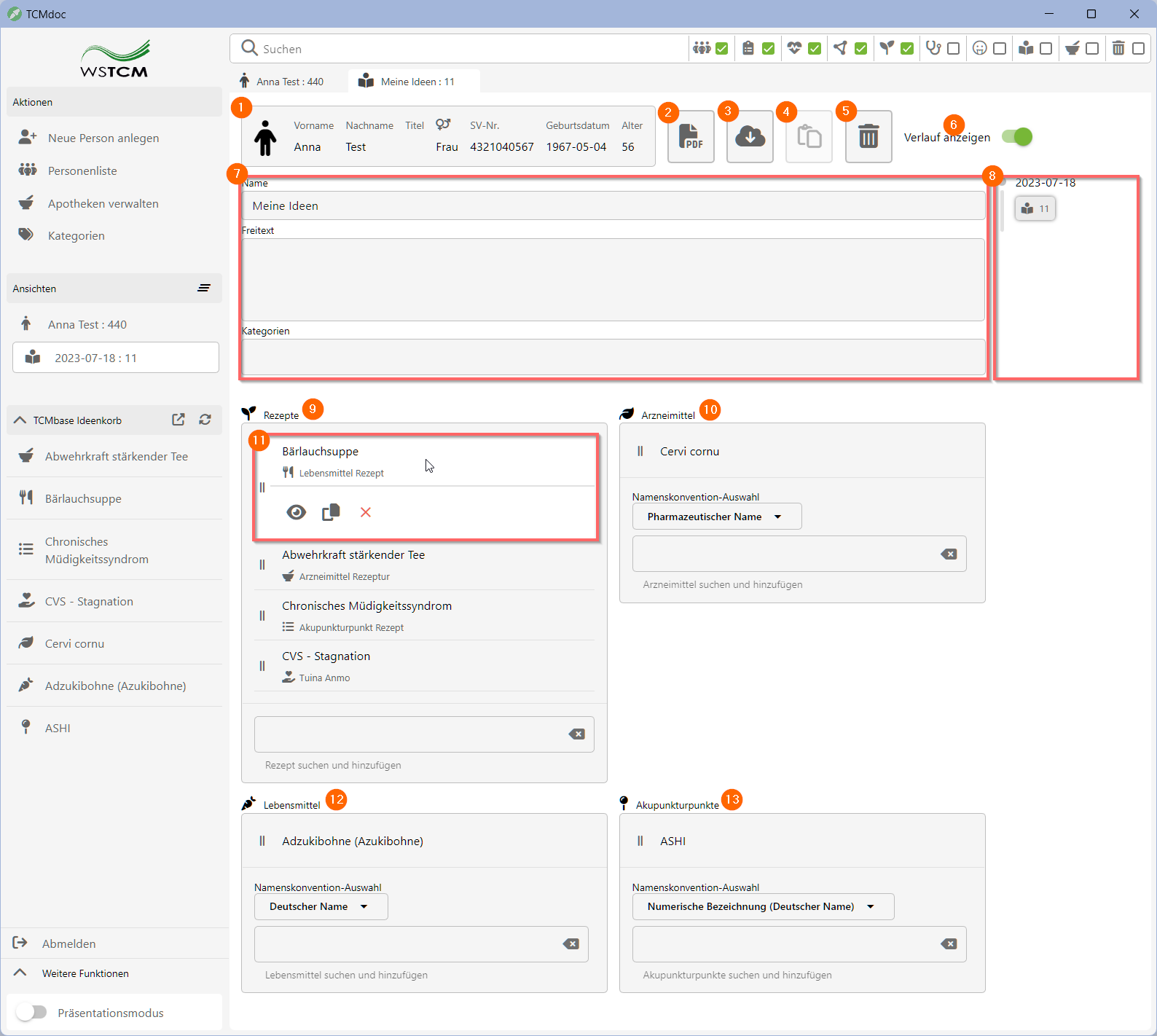Toggle Präsentationsmodus switch
This screenshot has height=1036, width=1157.
pos(31,1012)
